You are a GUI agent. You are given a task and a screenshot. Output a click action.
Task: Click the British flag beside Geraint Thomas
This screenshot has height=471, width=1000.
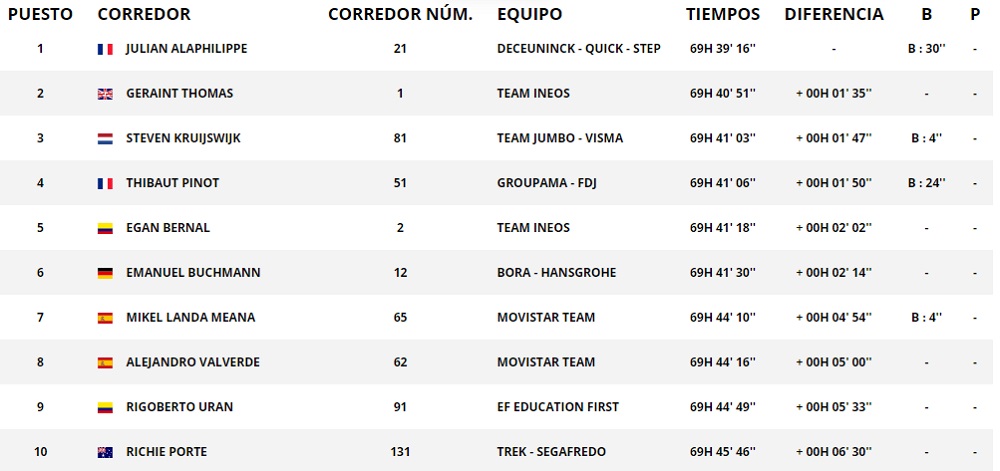pyautogui.click(x=104, y=94)
